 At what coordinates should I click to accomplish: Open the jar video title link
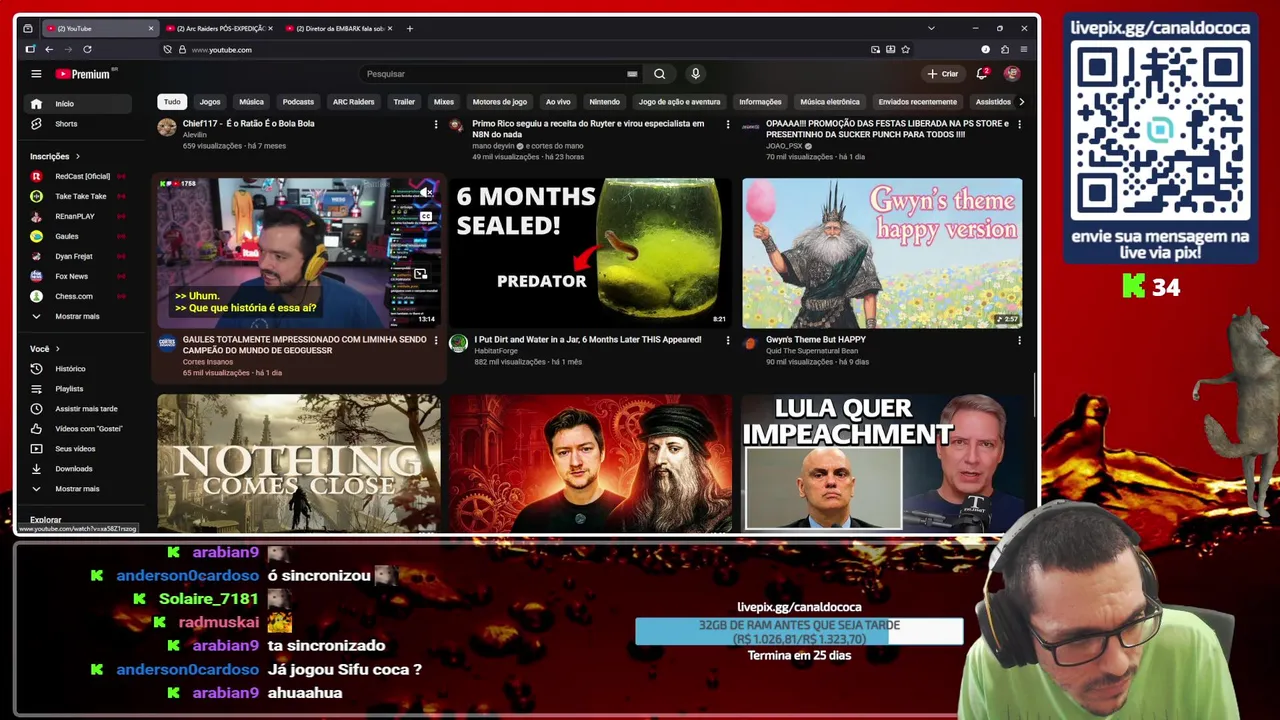click(x=588, y=340)
